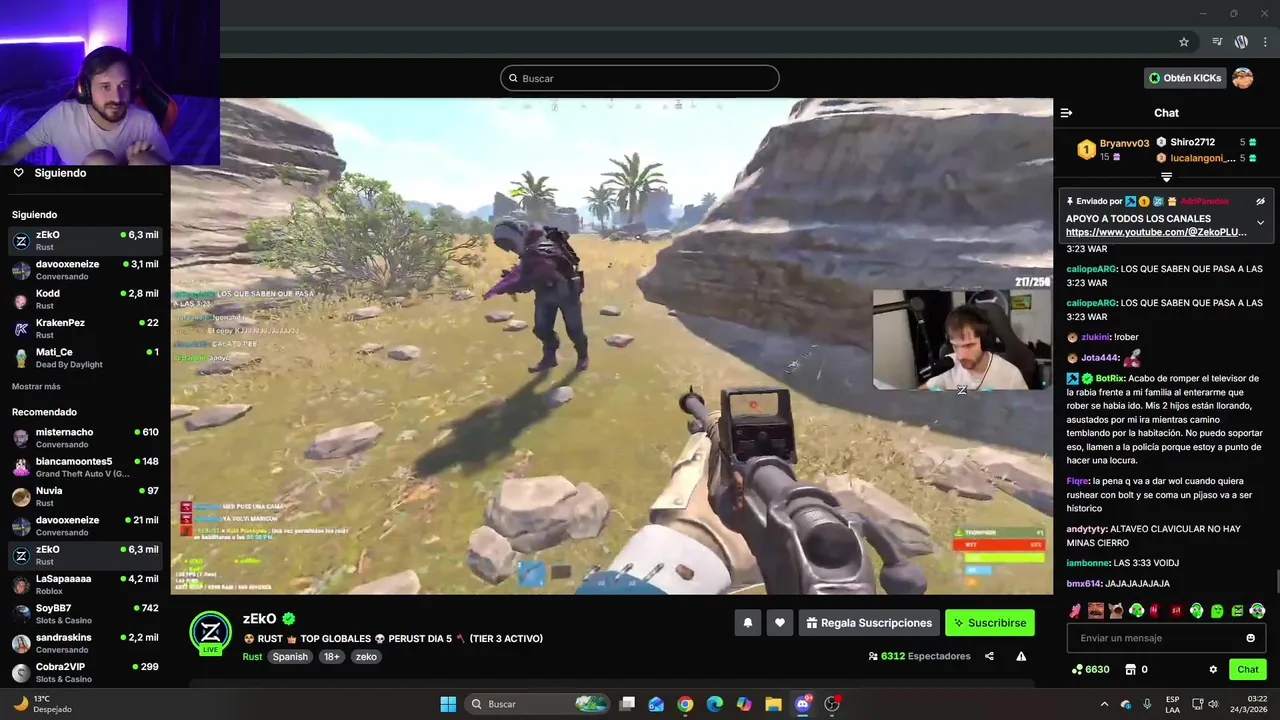Open Kodd channel in sidebar

point(85,299)
